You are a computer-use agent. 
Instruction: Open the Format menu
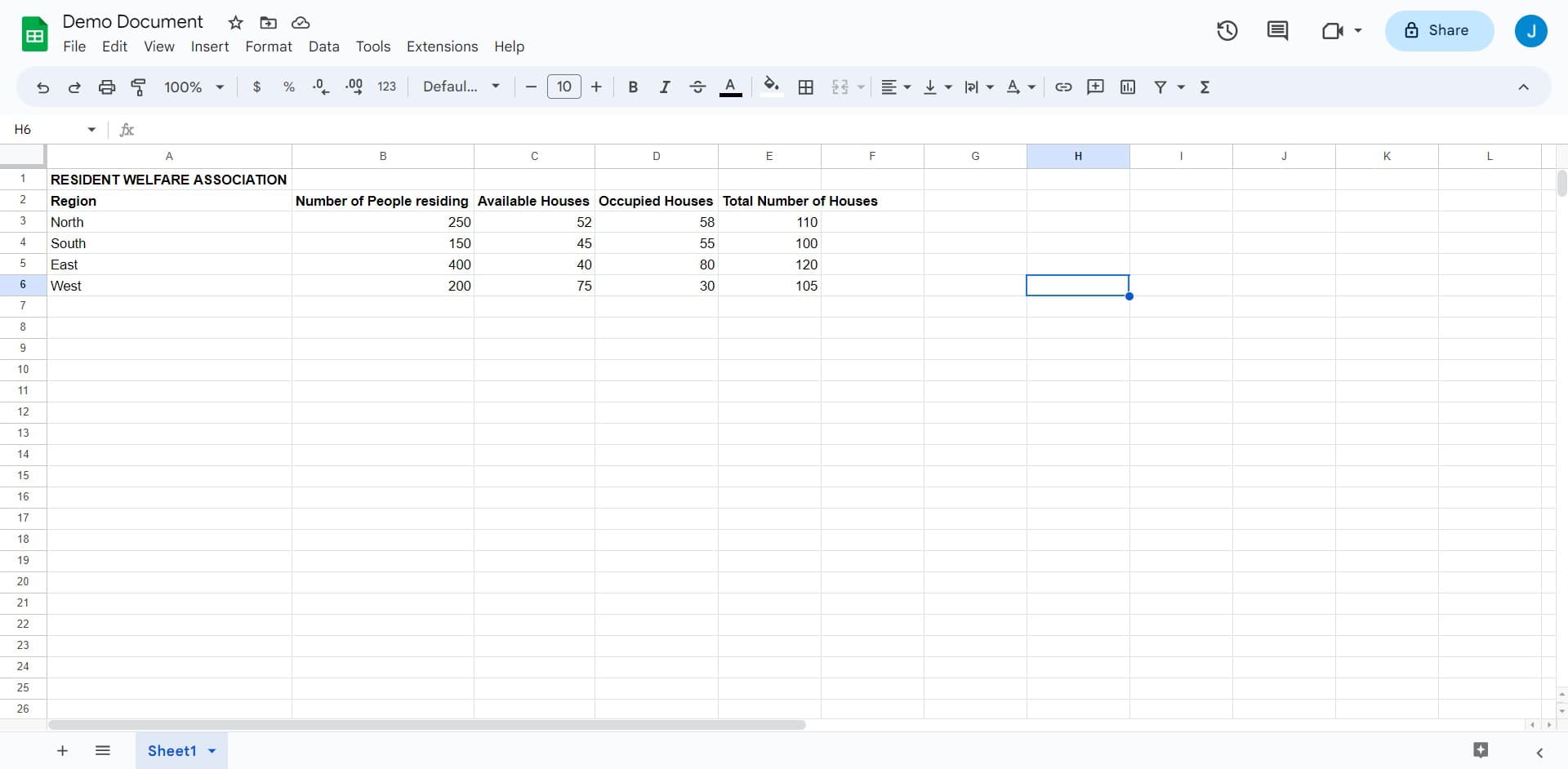pyautogui.click(x=268, y=47)
